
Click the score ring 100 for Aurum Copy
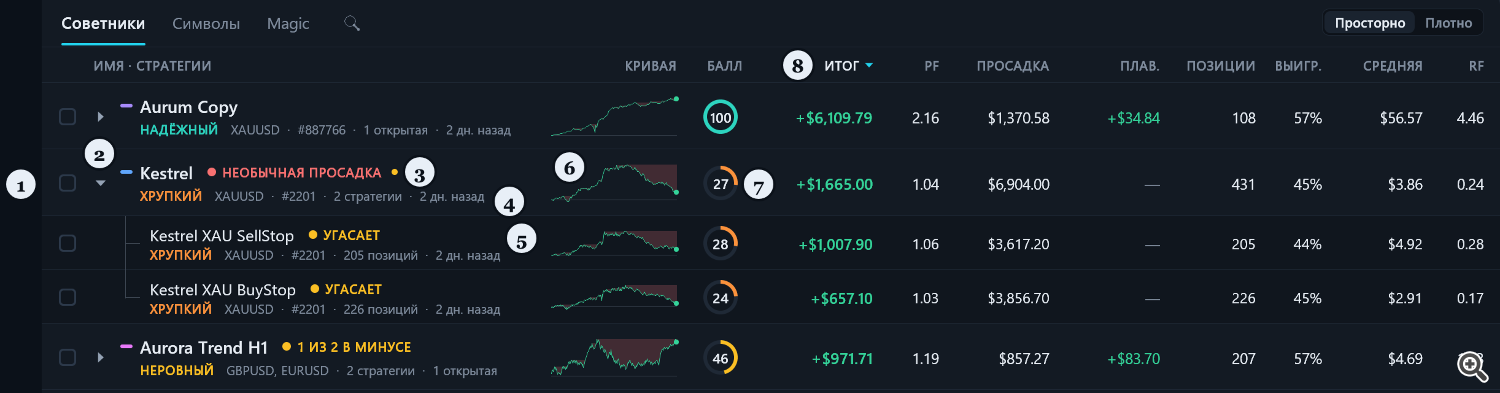pos(720,117)
